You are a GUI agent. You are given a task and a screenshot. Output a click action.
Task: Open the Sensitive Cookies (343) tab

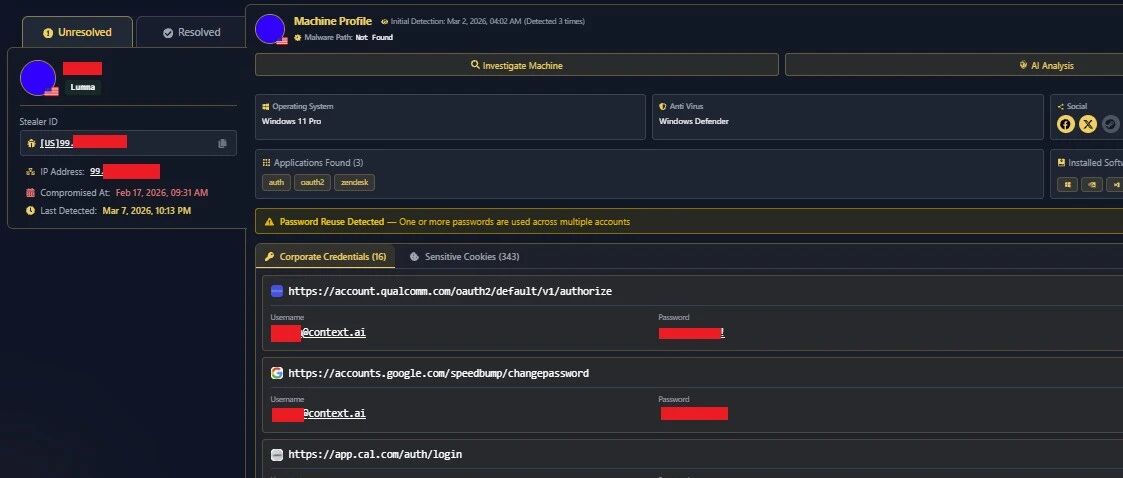[464, 257]
